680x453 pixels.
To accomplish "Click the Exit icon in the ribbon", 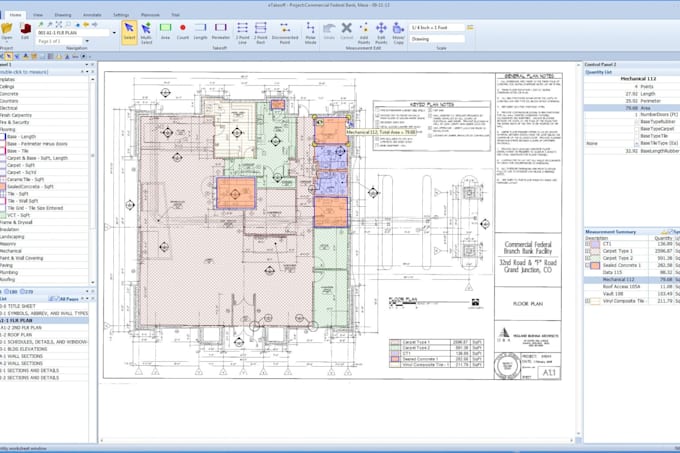I will [x=25, y=32].
